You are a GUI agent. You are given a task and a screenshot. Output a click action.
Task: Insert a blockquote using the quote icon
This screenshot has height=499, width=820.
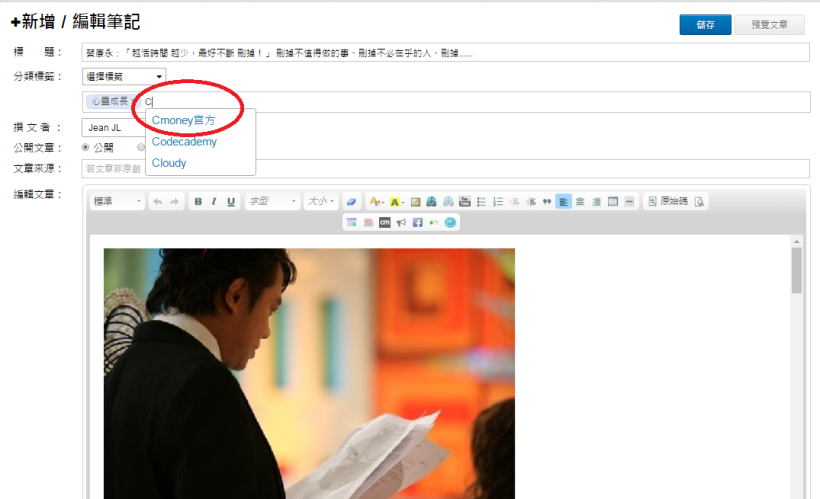(546, 202)
